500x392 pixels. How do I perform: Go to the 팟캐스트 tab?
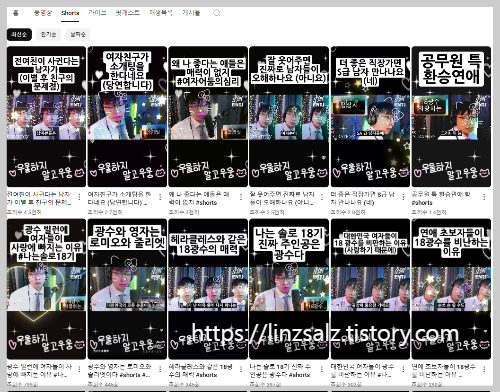point(127,13)
